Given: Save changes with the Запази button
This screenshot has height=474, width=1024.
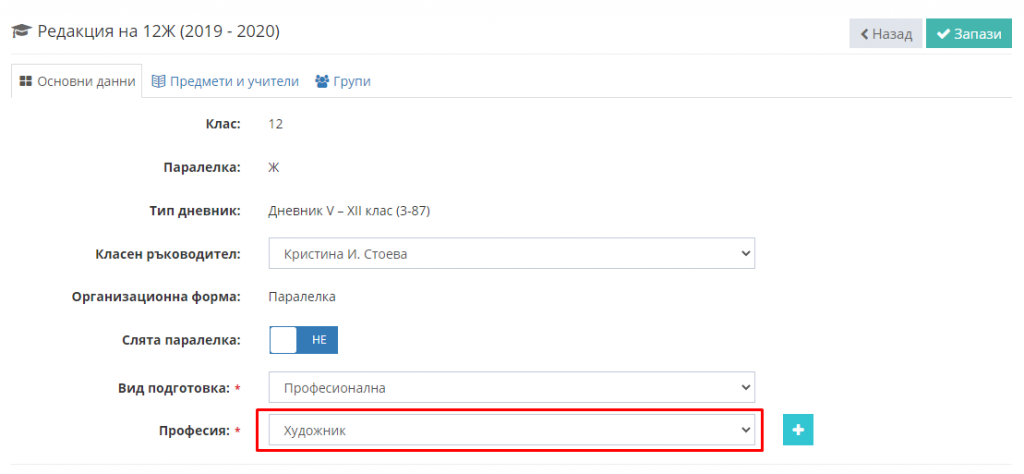Looking at the screenshot, I should pos(969,34).
